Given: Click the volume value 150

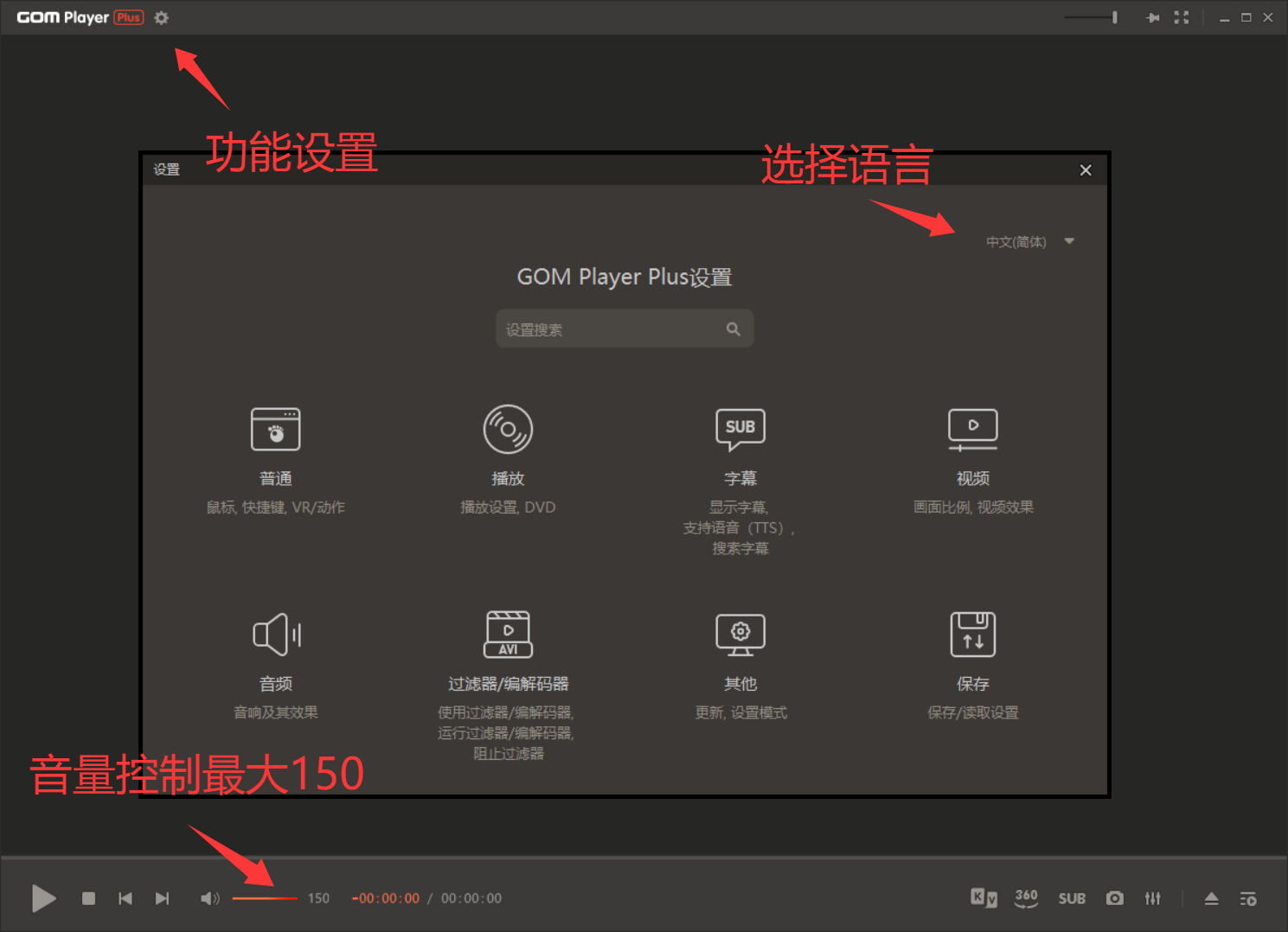Looking at the screenshot, I should [x=318, y=898].
